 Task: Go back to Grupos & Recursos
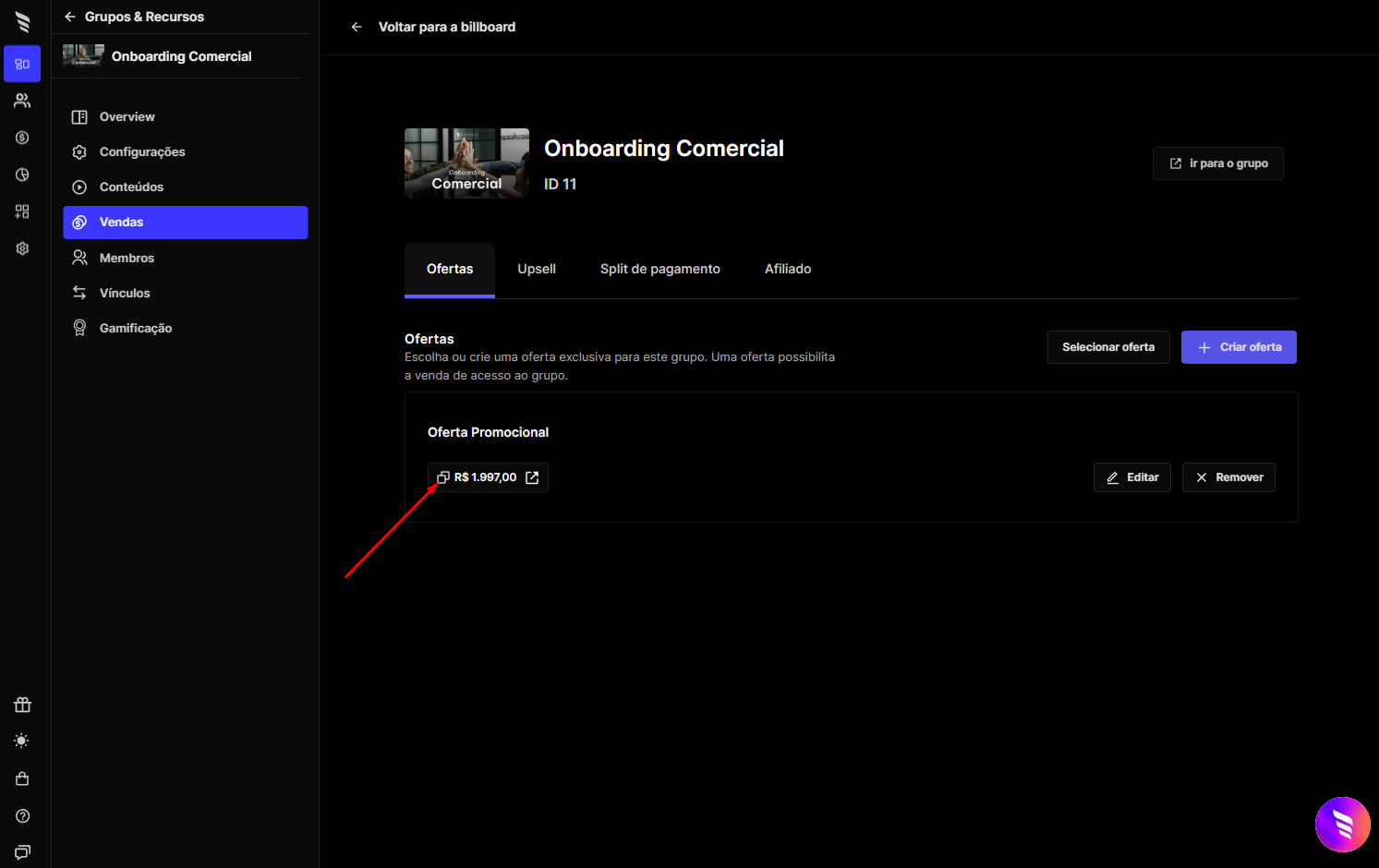click(134, 17)
